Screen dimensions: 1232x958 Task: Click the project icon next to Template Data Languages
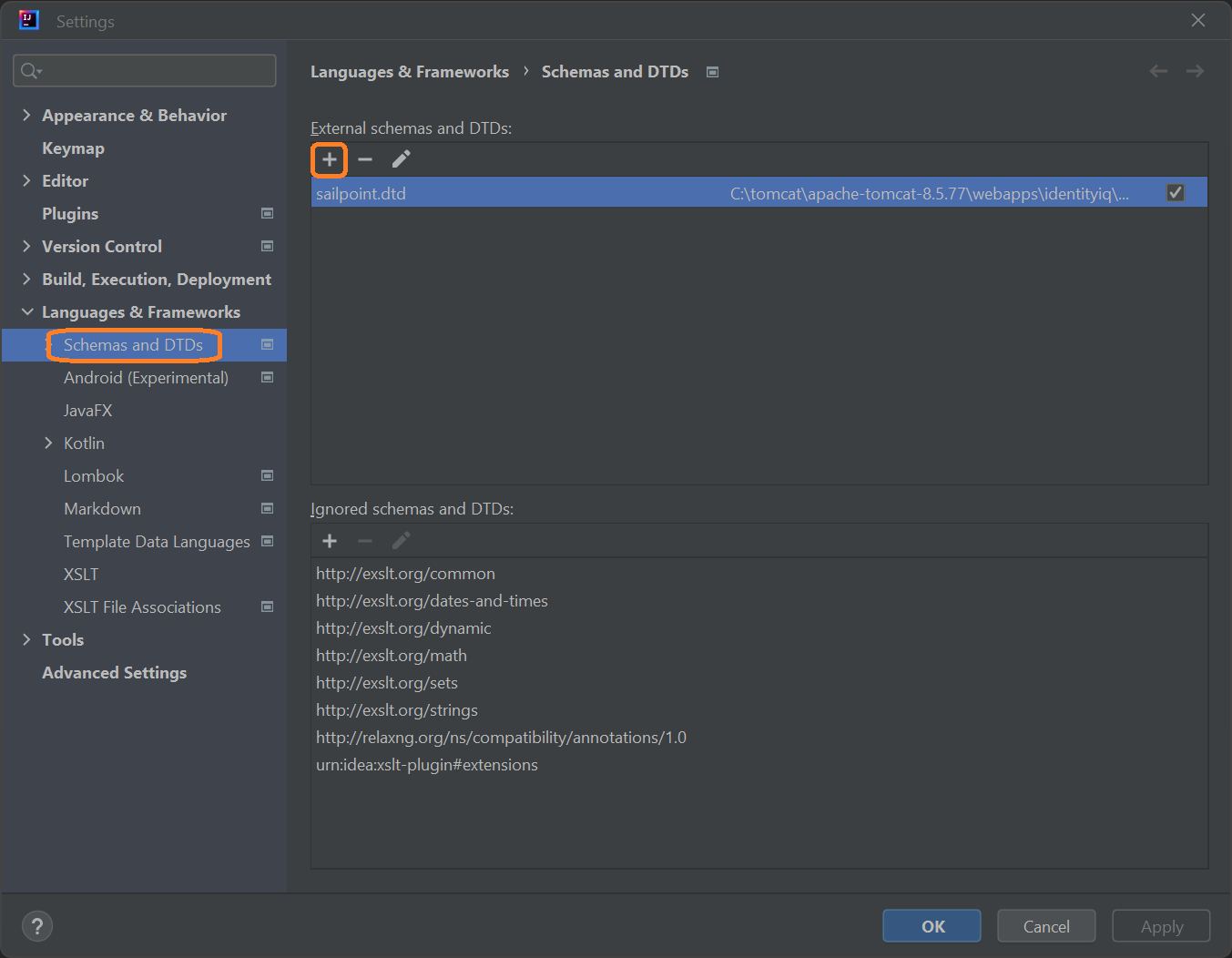268,541
